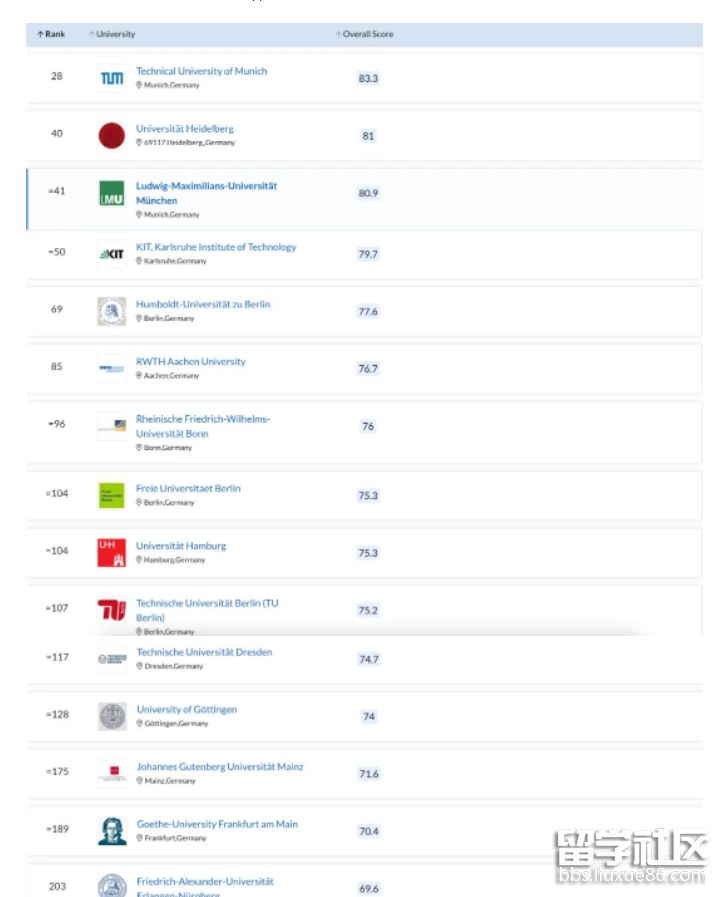Click the TUM logo icon

click(x=112, y=78)
